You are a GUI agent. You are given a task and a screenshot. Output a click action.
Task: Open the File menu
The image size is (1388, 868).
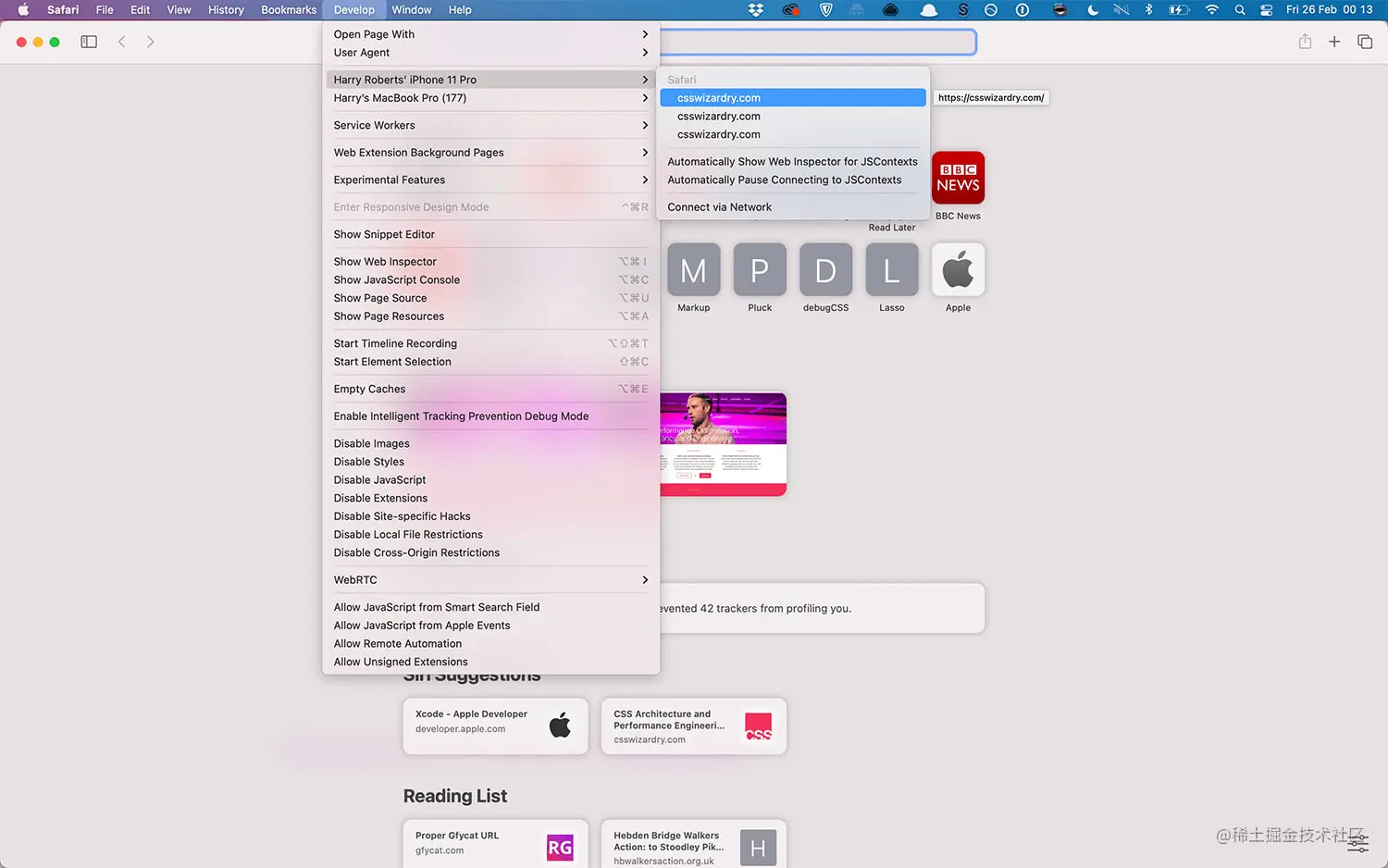pyautogui.click(x=105, y=10)
